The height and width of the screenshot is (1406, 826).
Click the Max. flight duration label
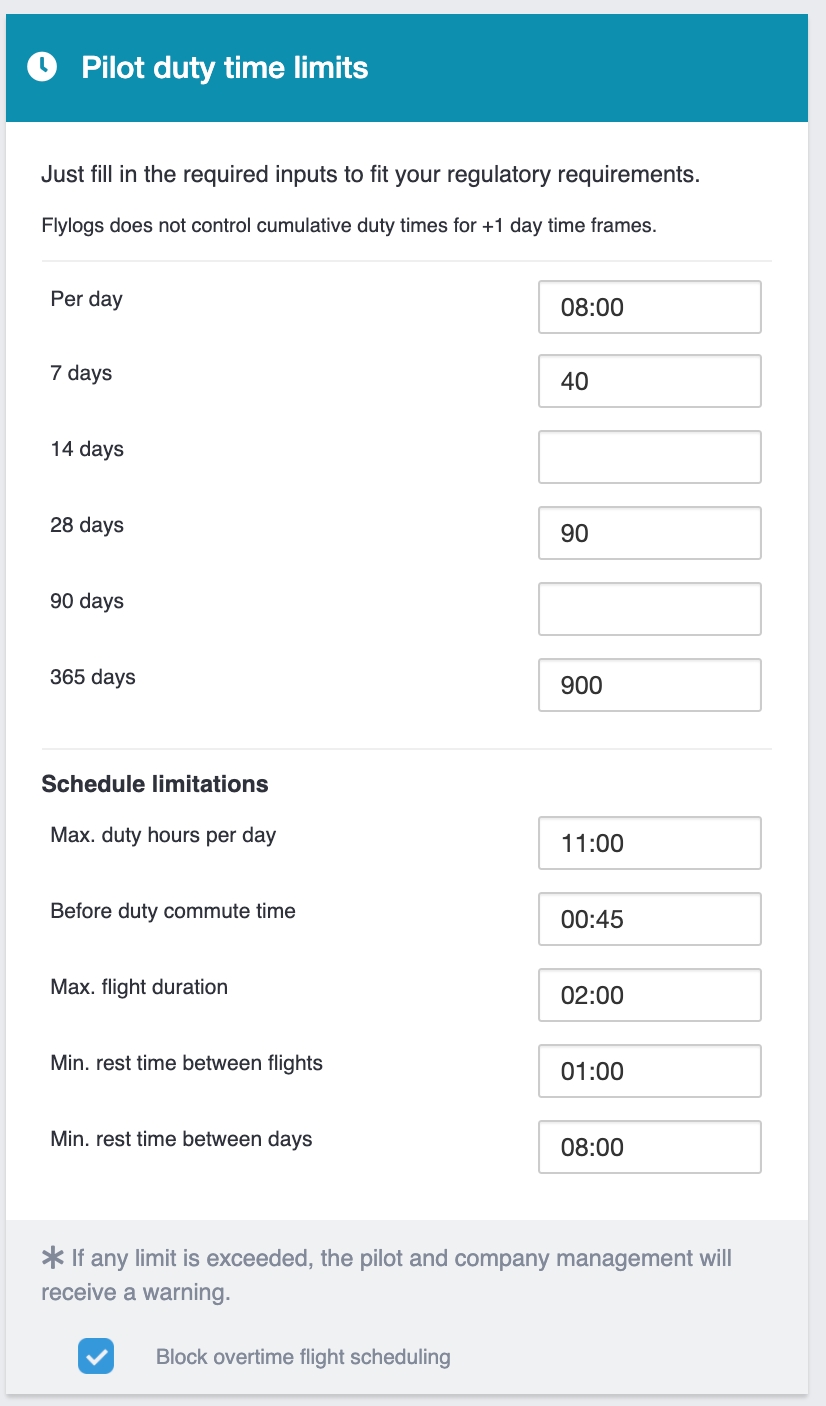click(x=139, y=987)
